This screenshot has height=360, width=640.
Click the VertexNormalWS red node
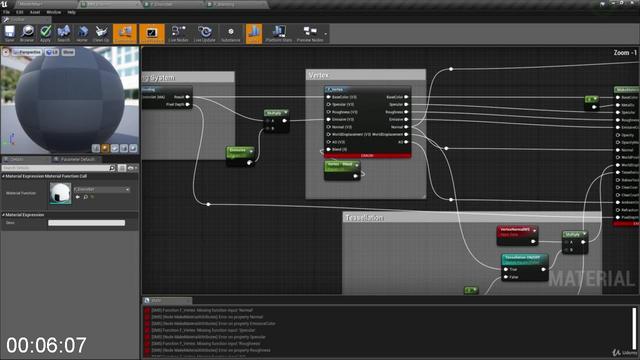[517, 236]
